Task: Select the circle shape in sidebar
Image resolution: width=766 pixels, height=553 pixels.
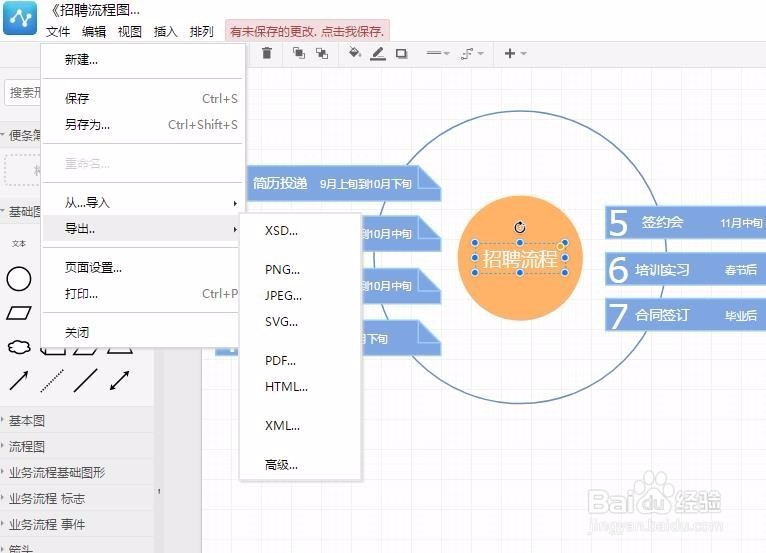Action: click(19, 279)
